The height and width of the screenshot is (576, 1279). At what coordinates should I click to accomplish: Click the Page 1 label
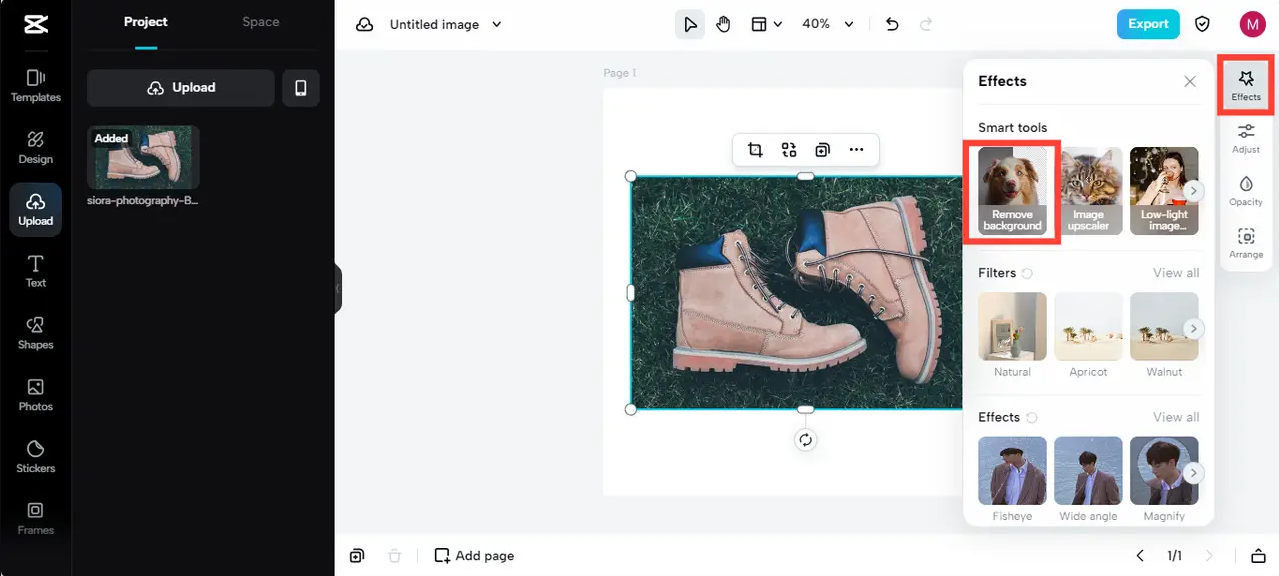click(x=619, y=73)
